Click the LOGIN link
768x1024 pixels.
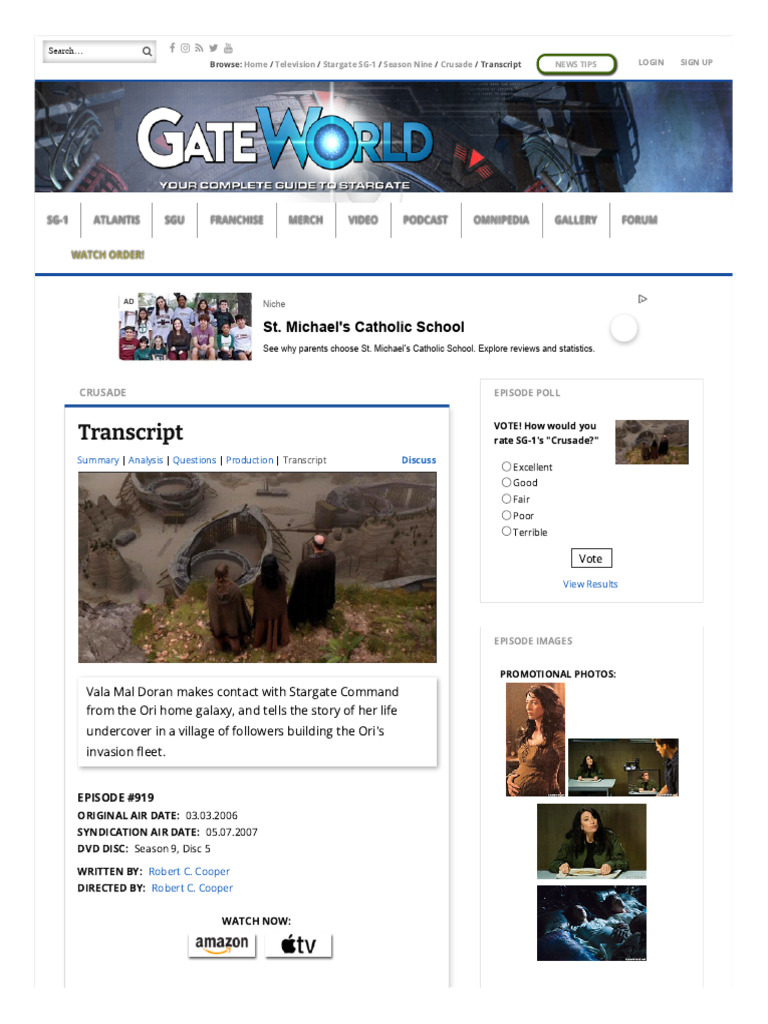651,63
